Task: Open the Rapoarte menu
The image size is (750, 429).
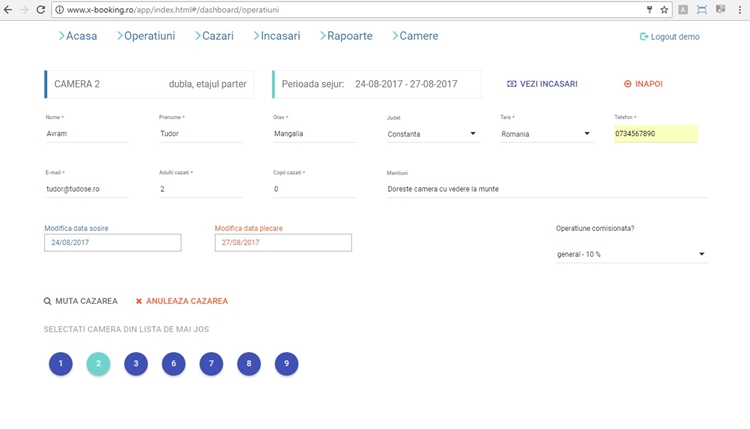Action: pyautogui.click(x=348, y=36)
